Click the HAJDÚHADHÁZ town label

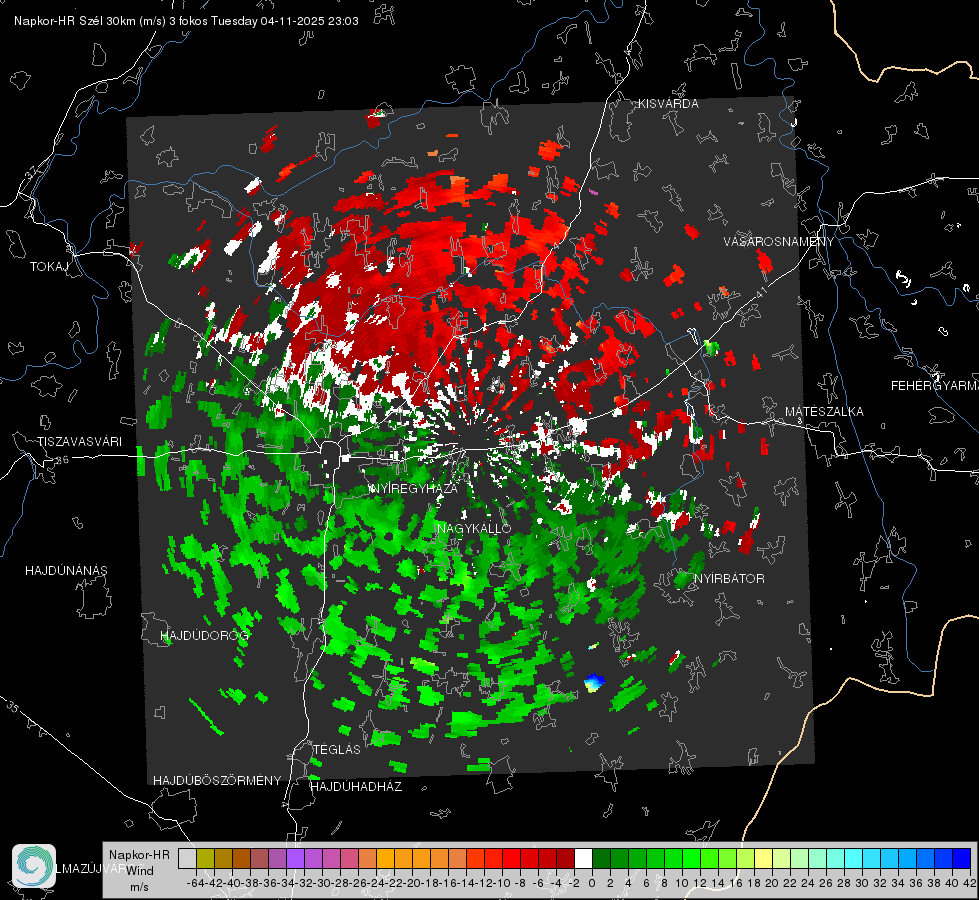pos(356,786)
